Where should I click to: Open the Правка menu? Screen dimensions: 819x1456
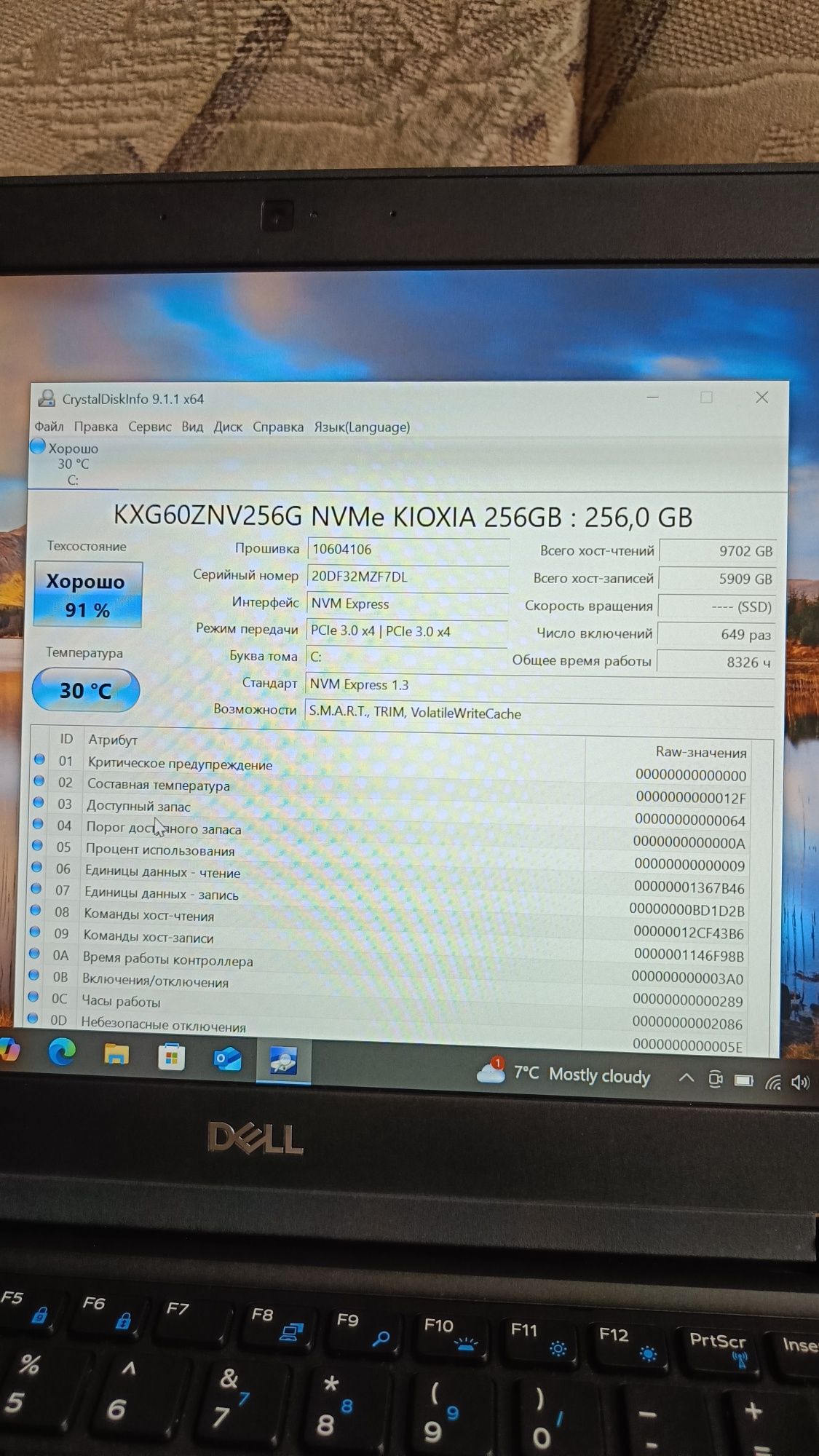[x=95, y=427]
